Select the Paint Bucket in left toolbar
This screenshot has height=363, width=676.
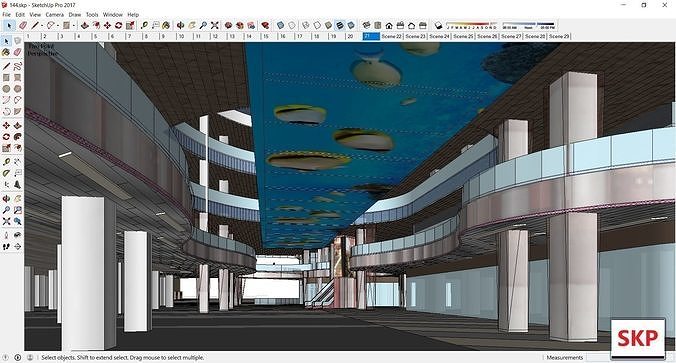coord(6,52)
